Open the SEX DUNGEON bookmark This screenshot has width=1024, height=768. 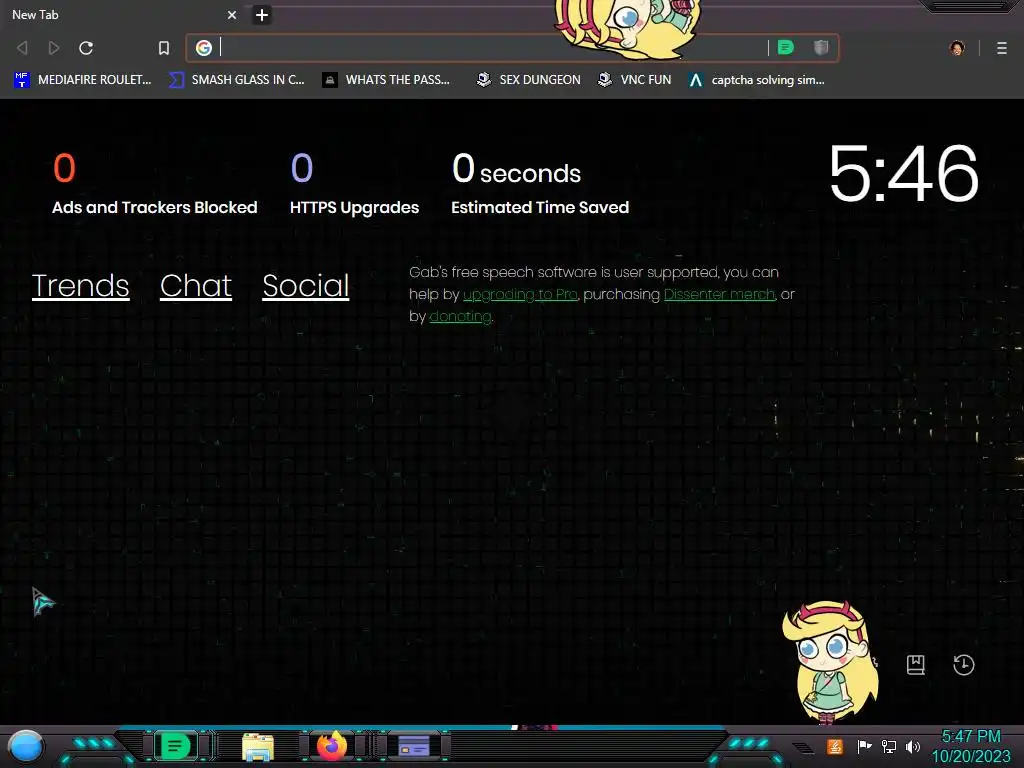pos(528,80)
